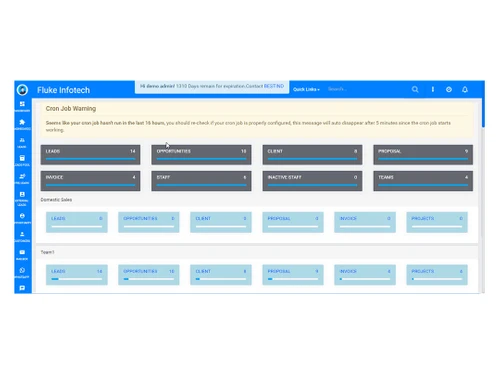Screen dimensions: 500x375
Task: Select Team1 LEADS card
Action: 77,275
